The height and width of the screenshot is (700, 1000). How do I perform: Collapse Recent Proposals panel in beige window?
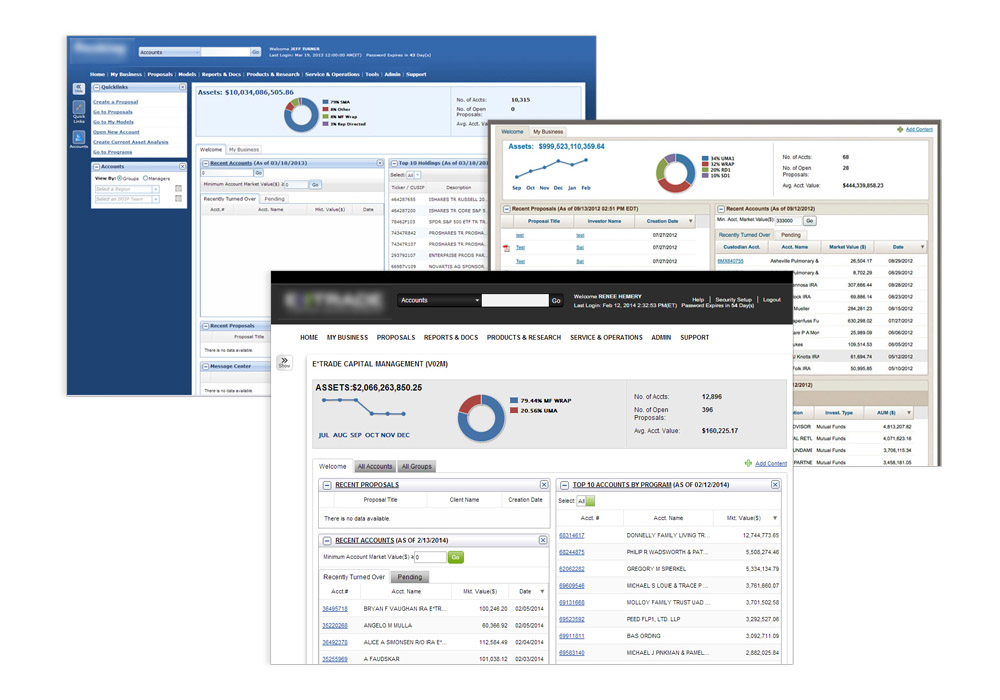506,208
